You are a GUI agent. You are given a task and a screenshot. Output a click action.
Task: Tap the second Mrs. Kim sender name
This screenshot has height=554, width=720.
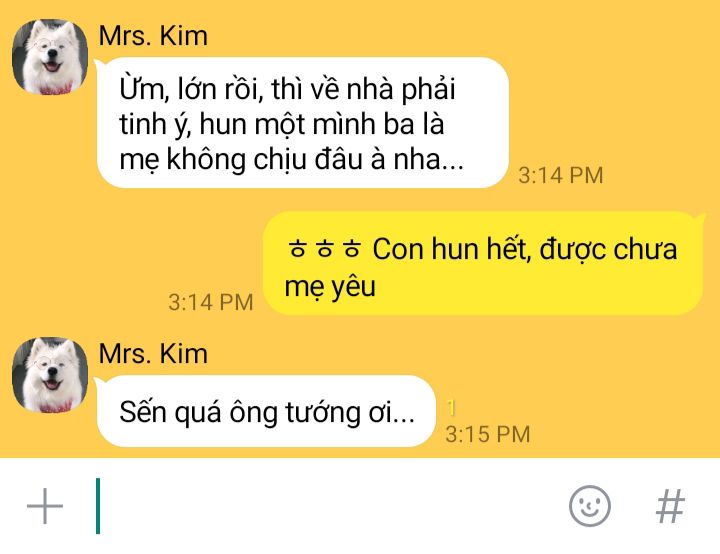[153, 354]
